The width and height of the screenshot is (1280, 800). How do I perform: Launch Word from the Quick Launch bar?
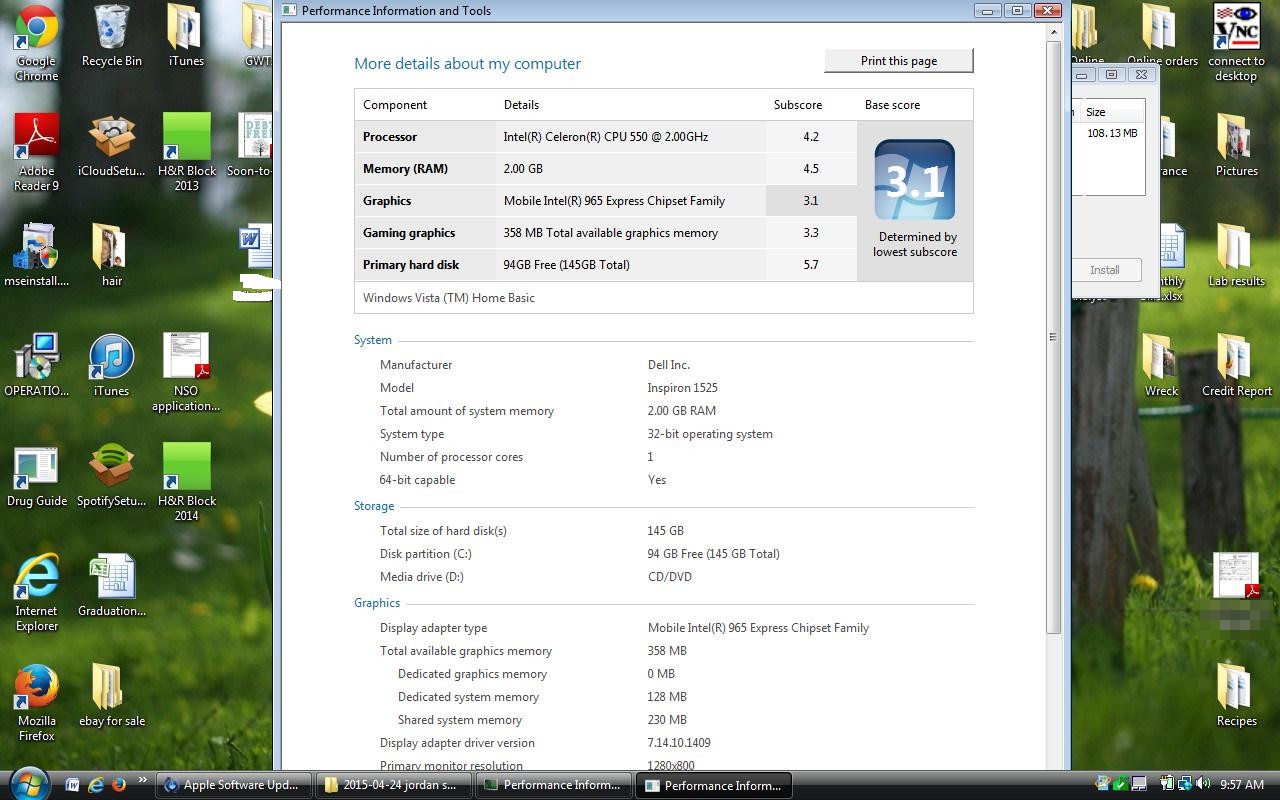tap(73, 785)
